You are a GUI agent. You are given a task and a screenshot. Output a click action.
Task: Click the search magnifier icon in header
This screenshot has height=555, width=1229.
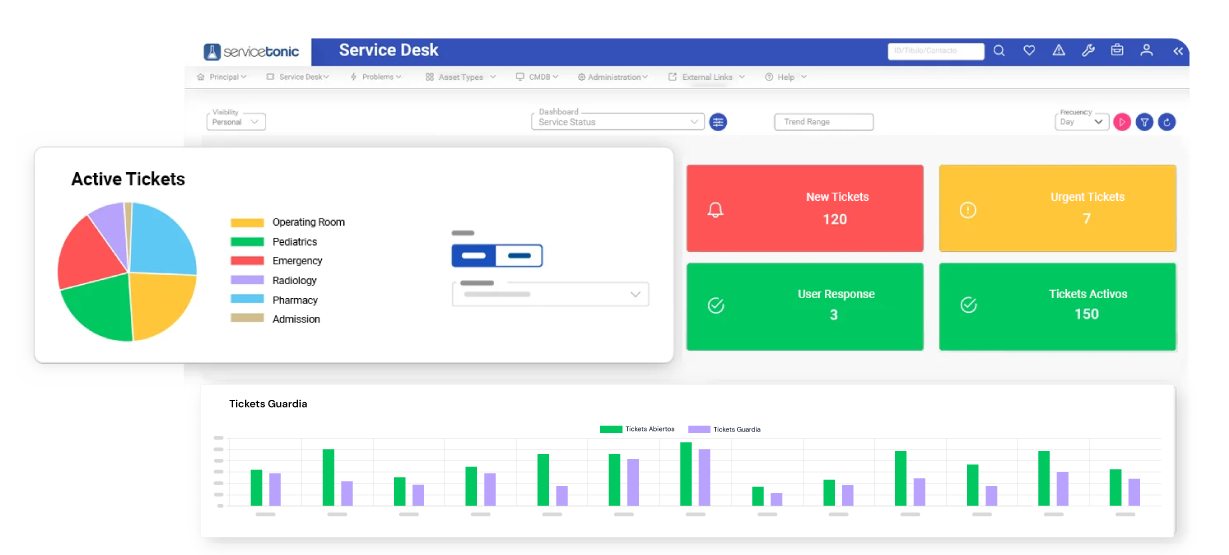998,51
